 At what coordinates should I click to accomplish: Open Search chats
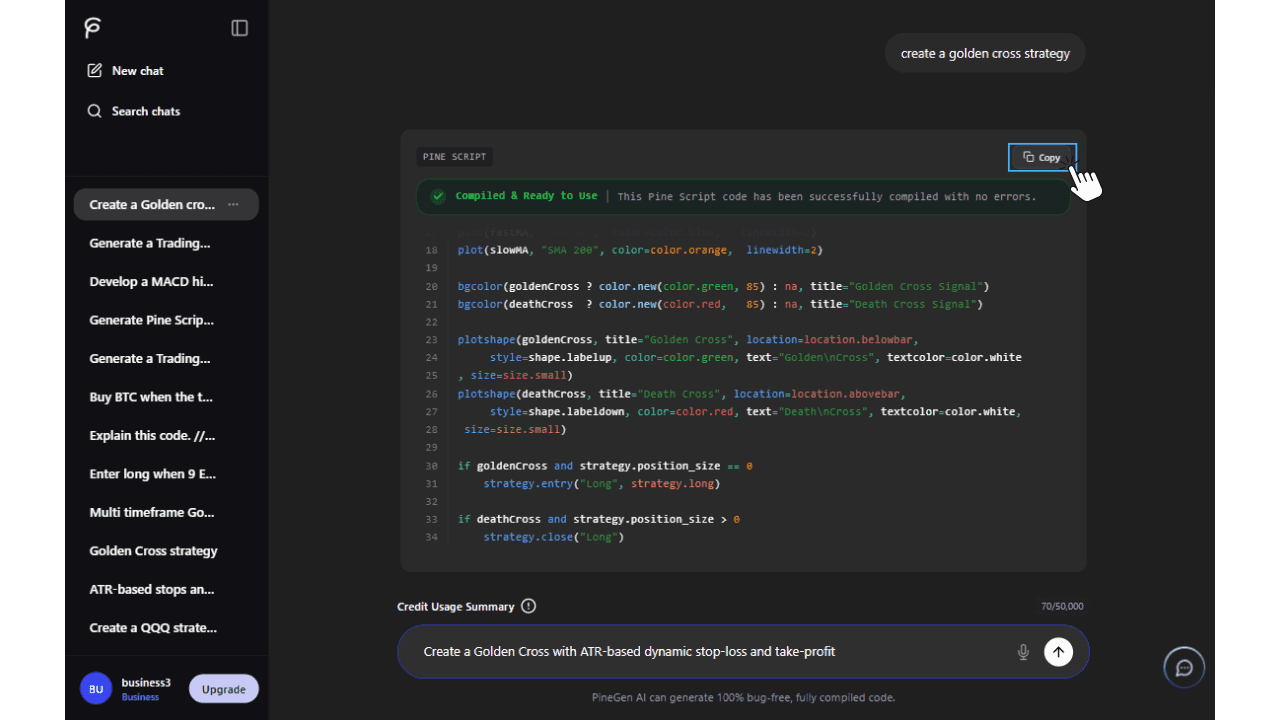click(133, 111)
